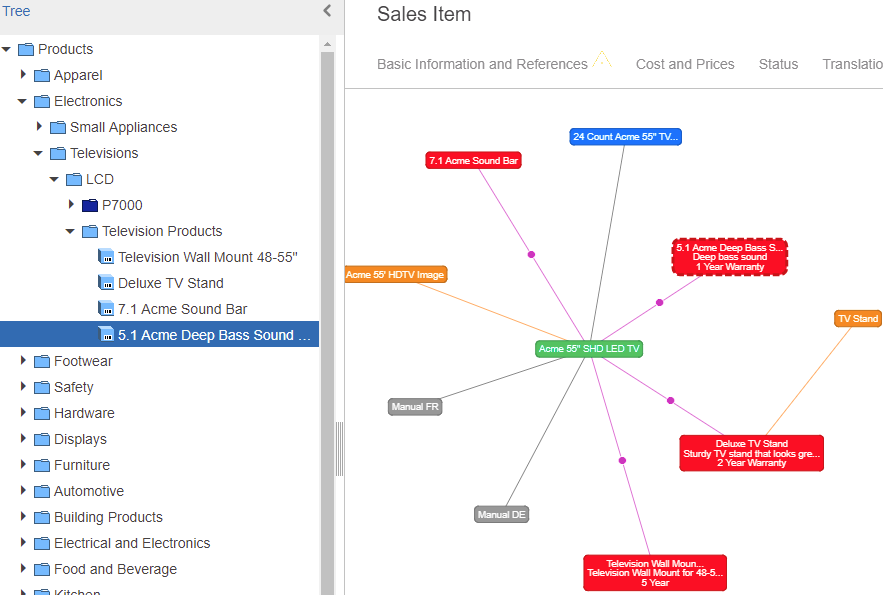This screenshot has width=883, height=595.
Task: Click the orange Acme 55' HDTV Image node
Action: point(396,275)
